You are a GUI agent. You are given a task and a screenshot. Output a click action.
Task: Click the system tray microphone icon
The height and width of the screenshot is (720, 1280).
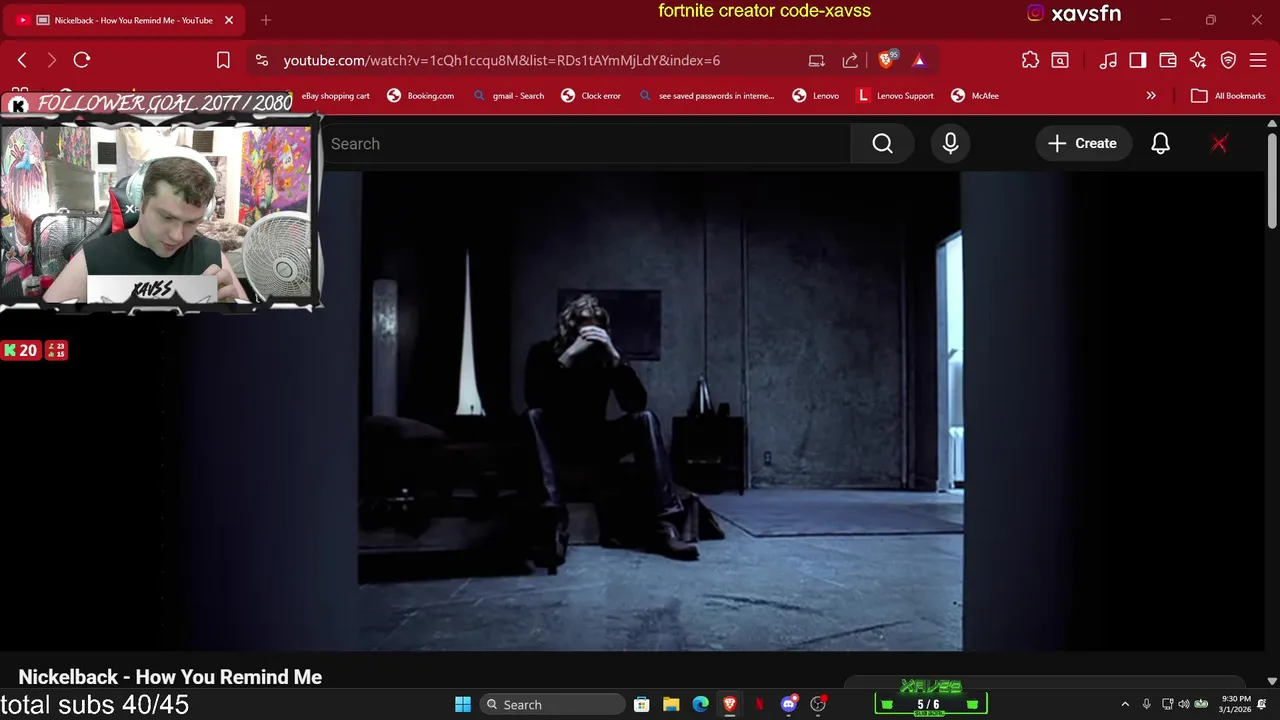point(1146,704)
